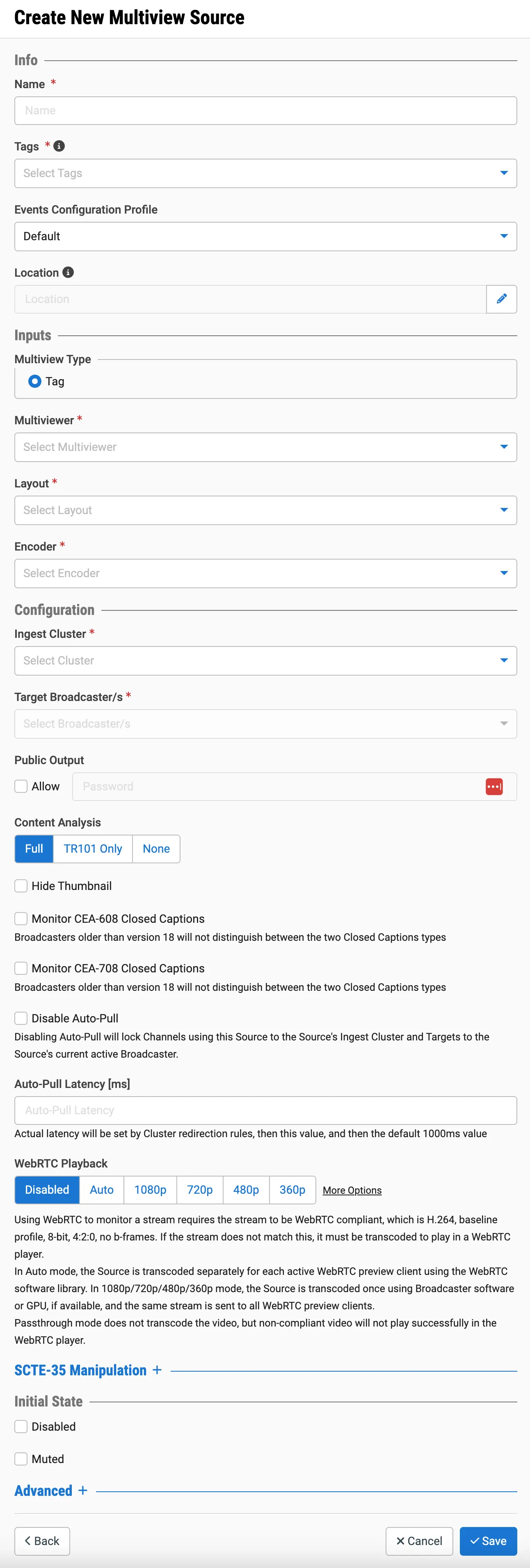Set WebRTC Playback to Auto

click(102, 1189)
